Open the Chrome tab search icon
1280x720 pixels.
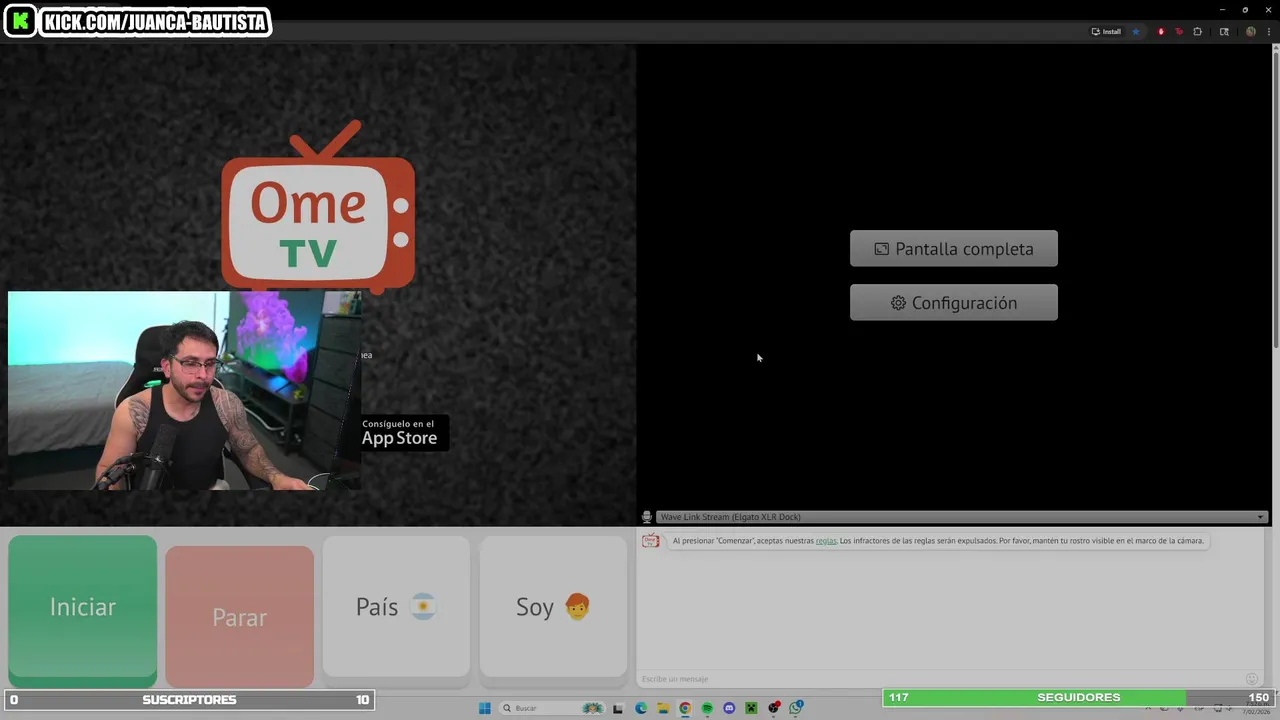pyautogui.click(x=1224, y=32)
